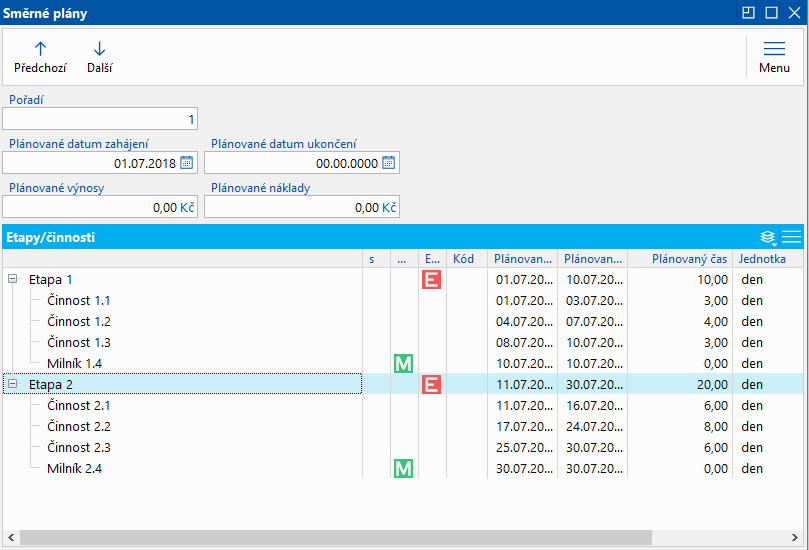Select the Etapa 1 row
Screen dimensions: 809x550
(x=403, y=280)
